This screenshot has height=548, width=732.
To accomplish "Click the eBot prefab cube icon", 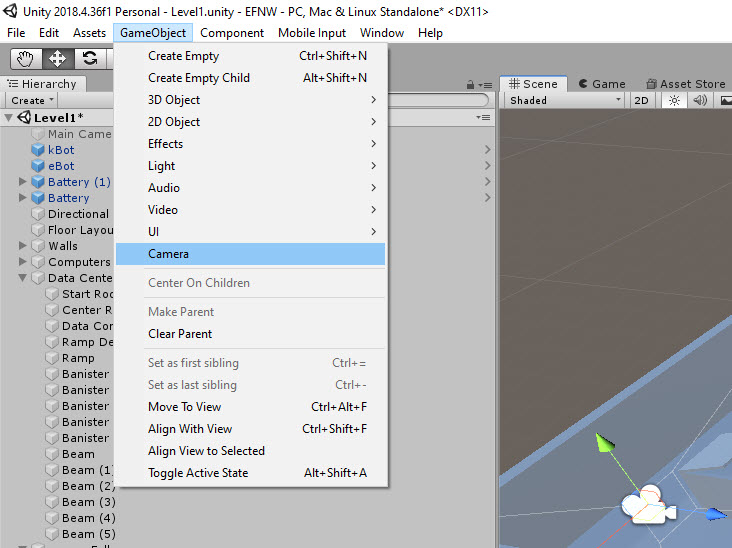I will [38, 166].
